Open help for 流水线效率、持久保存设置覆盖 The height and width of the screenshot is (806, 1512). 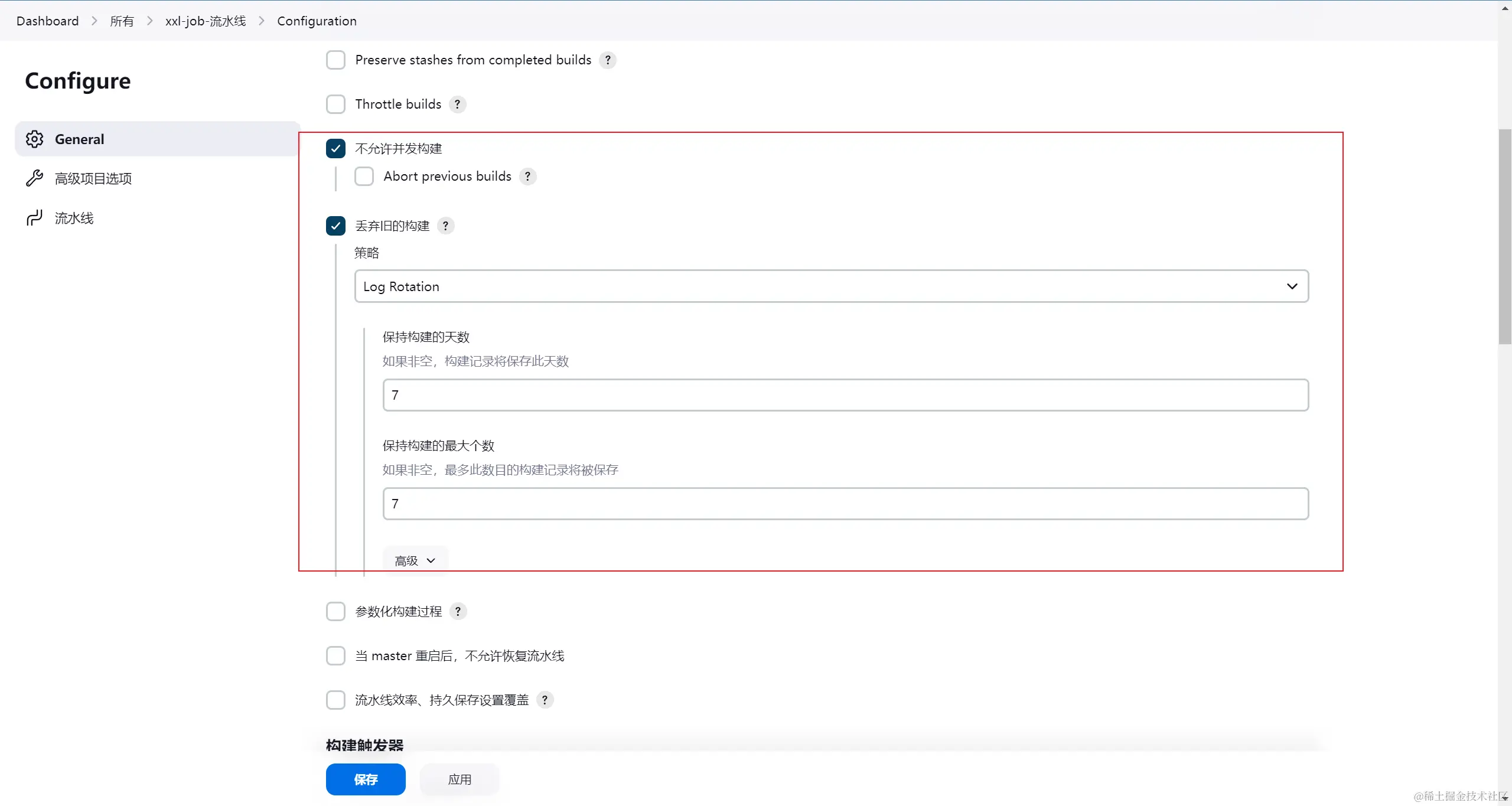545,700
